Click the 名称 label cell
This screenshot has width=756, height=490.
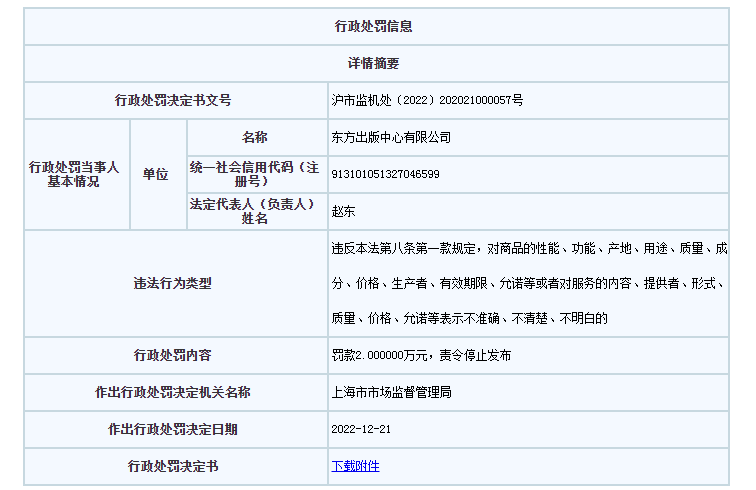coord(255,137)
